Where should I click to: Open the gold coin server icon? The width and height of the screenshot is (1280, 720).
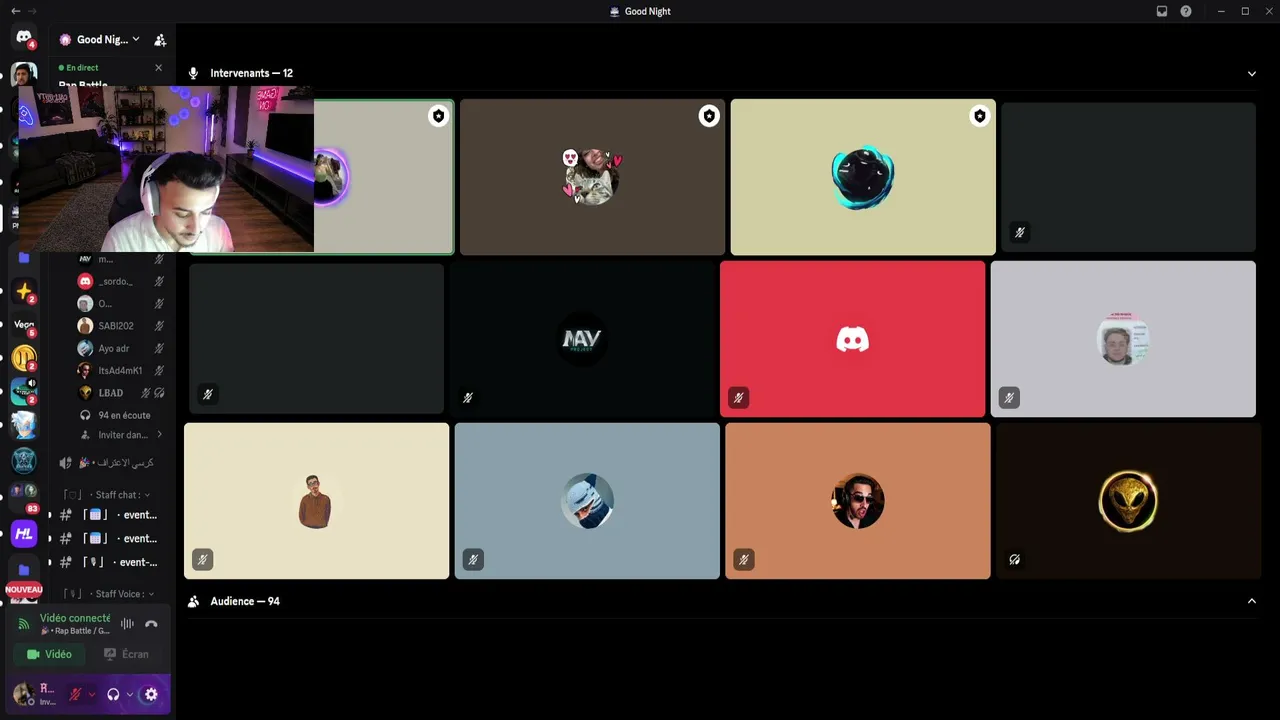[x=24, y=358]
